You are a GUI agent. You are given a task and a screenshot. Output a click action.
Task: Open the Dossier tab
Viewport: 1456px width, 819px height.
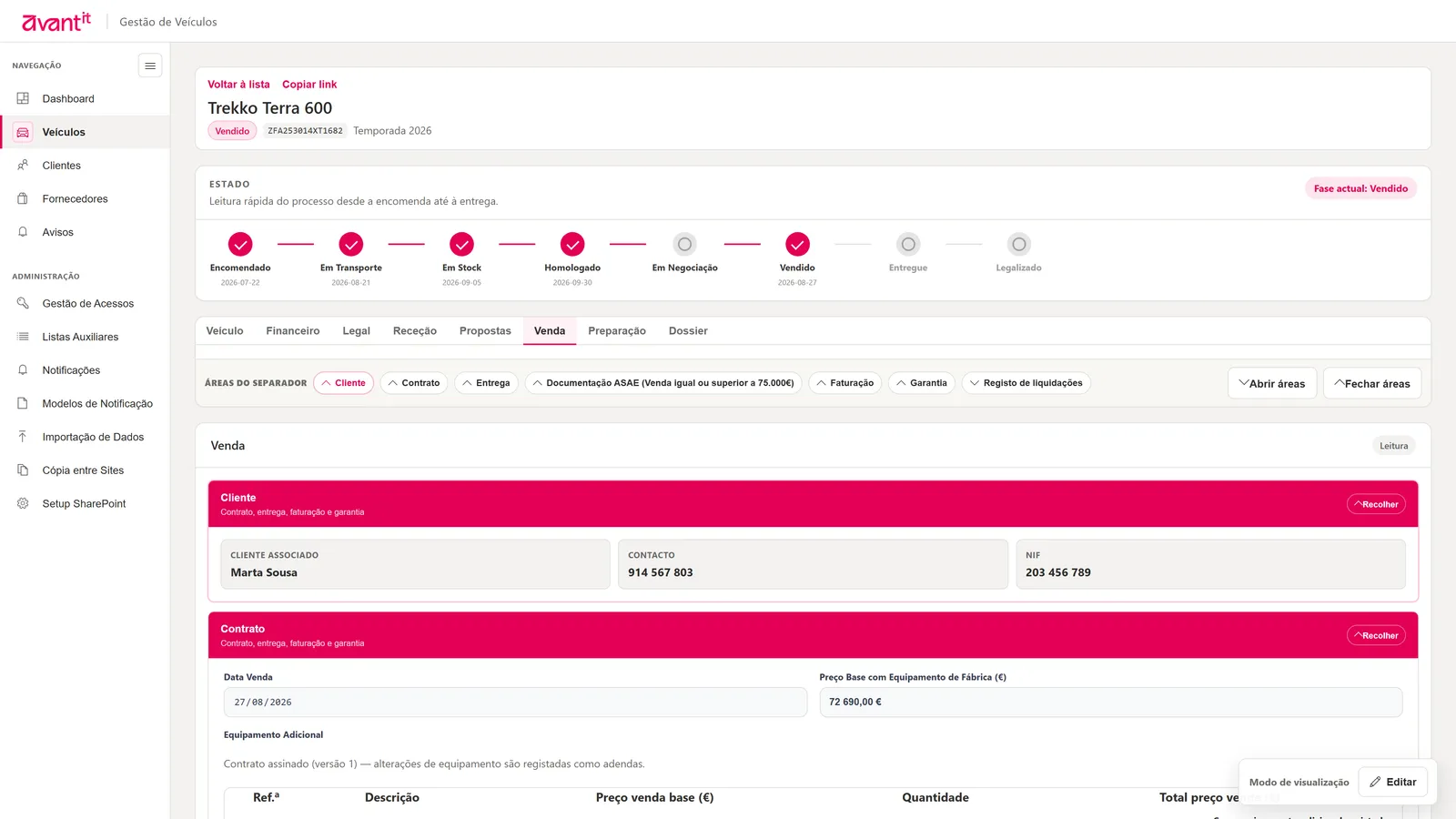point(688,331)
